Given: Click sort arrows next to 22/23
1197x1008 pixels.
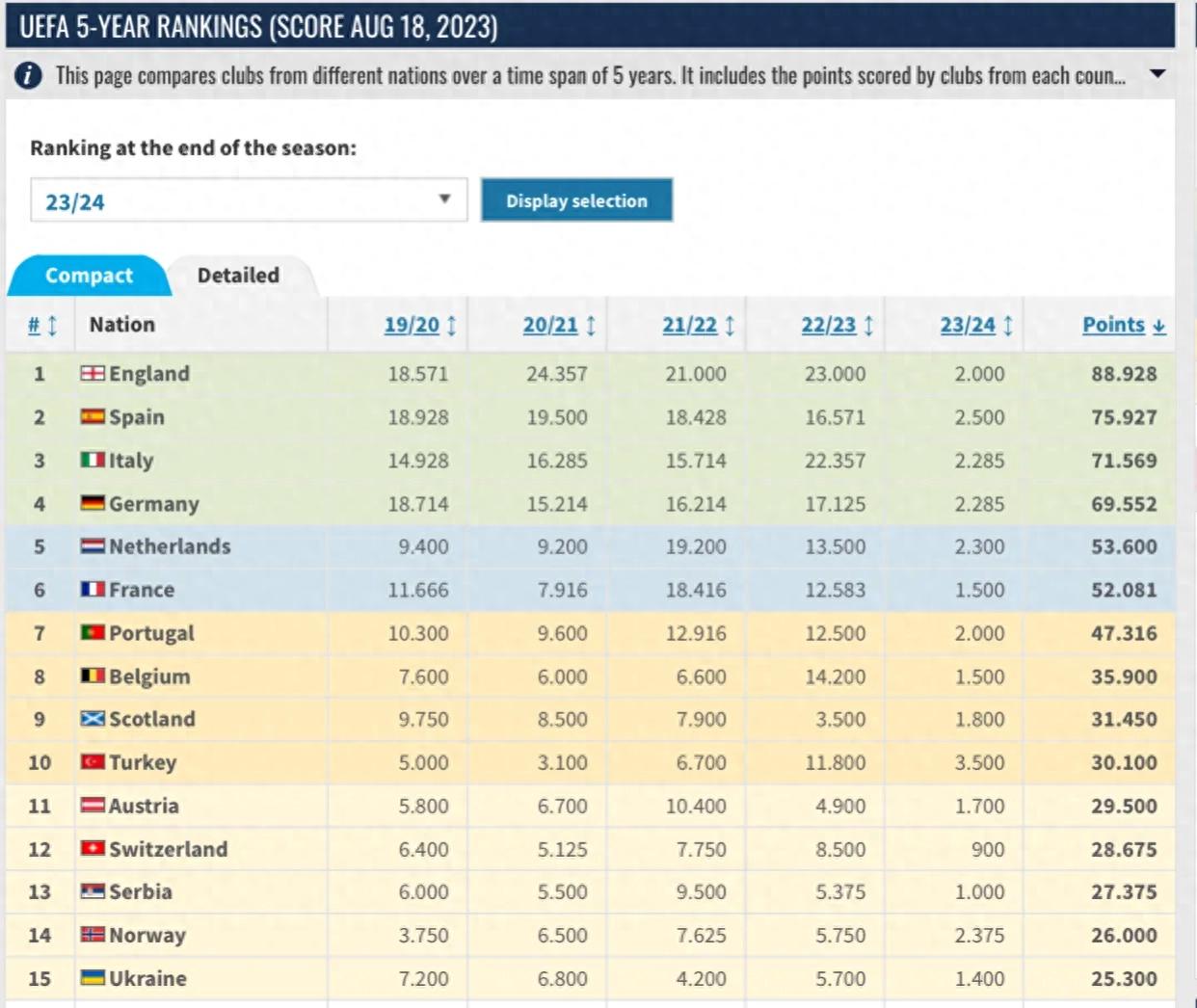Looking at the screenshot, I should click(x=868, y=326).
